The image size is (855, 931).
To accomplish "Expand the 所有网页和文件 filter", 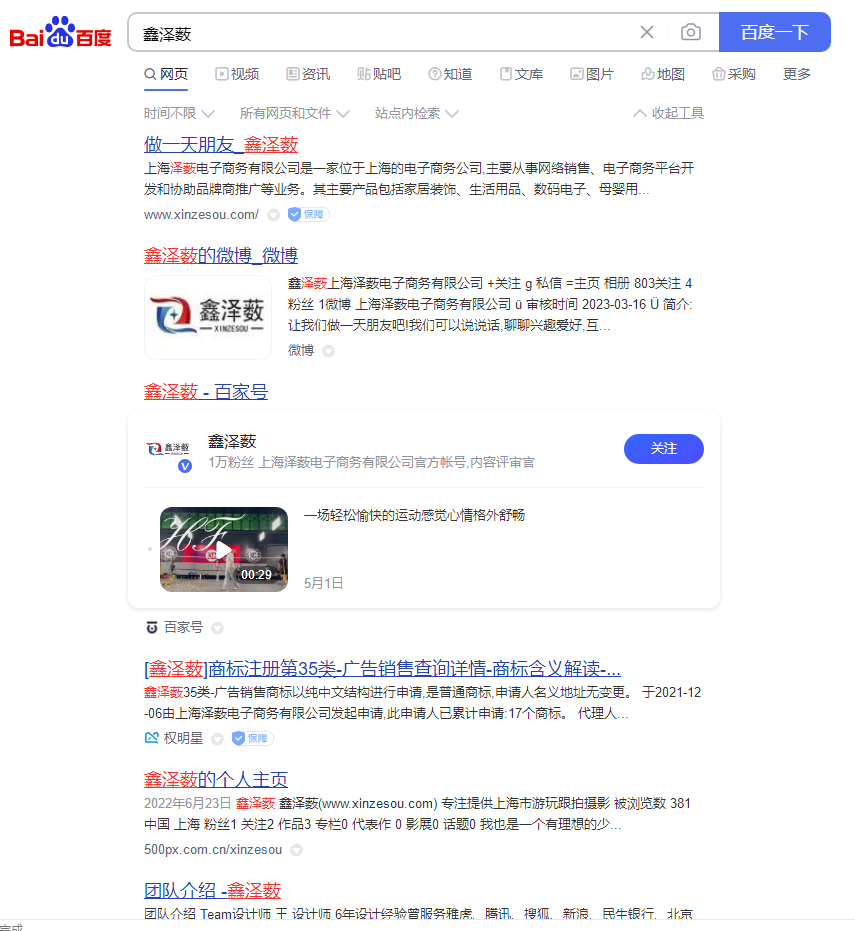I will 294,113.
